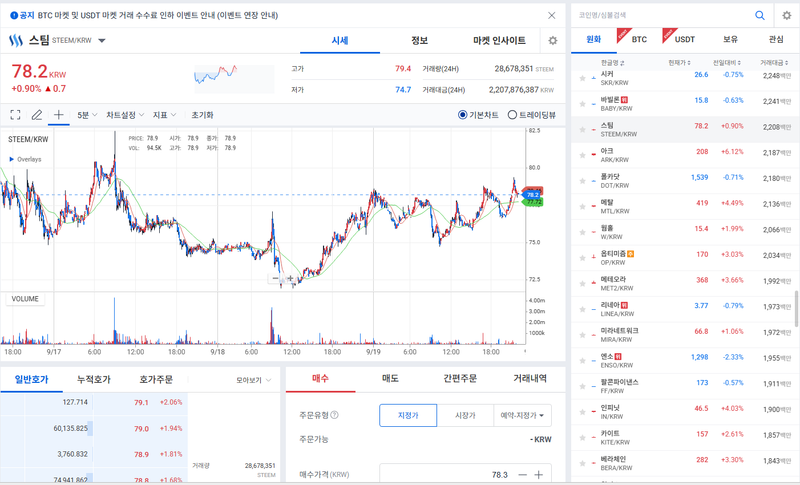Sort the list by 한글명 column

click(x=613, y=63)
